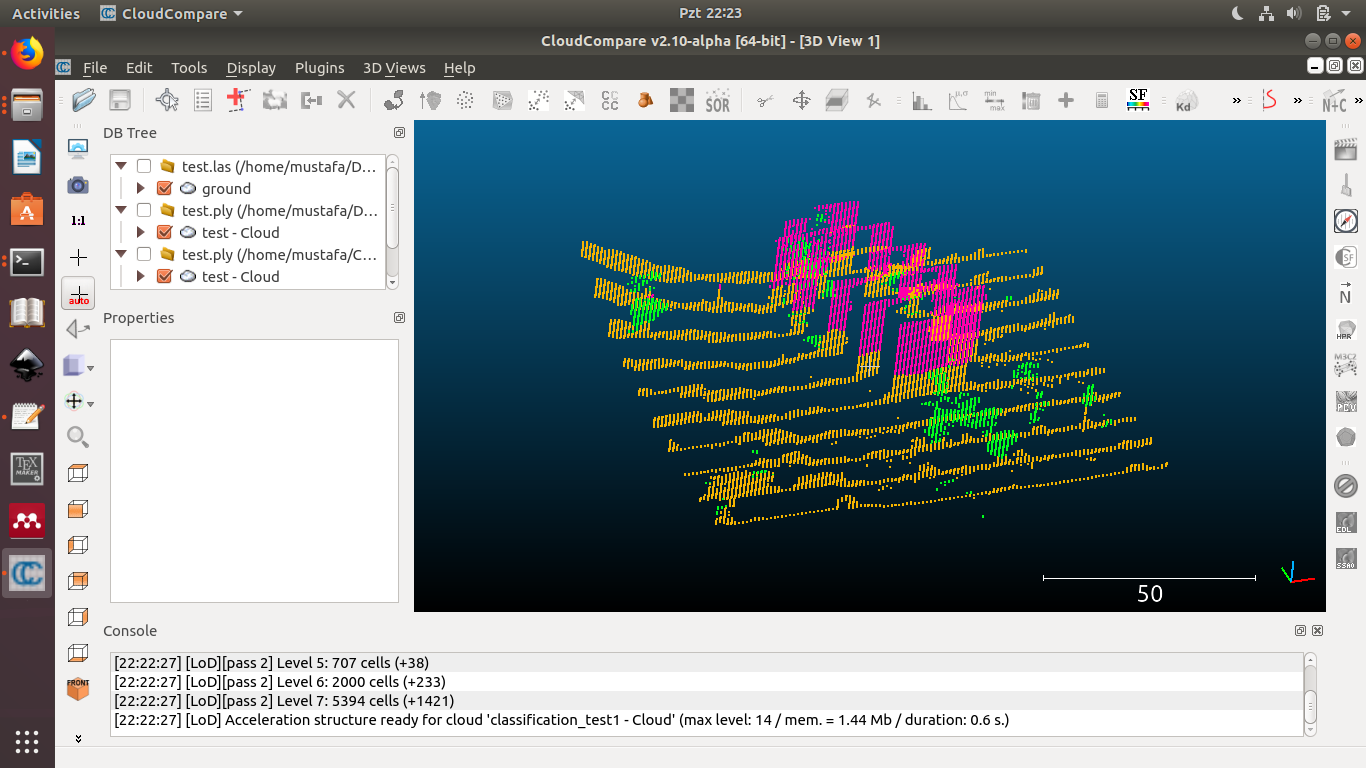
Task: Open Firefox from the Ubuntu dock
Action: (27, 53)
